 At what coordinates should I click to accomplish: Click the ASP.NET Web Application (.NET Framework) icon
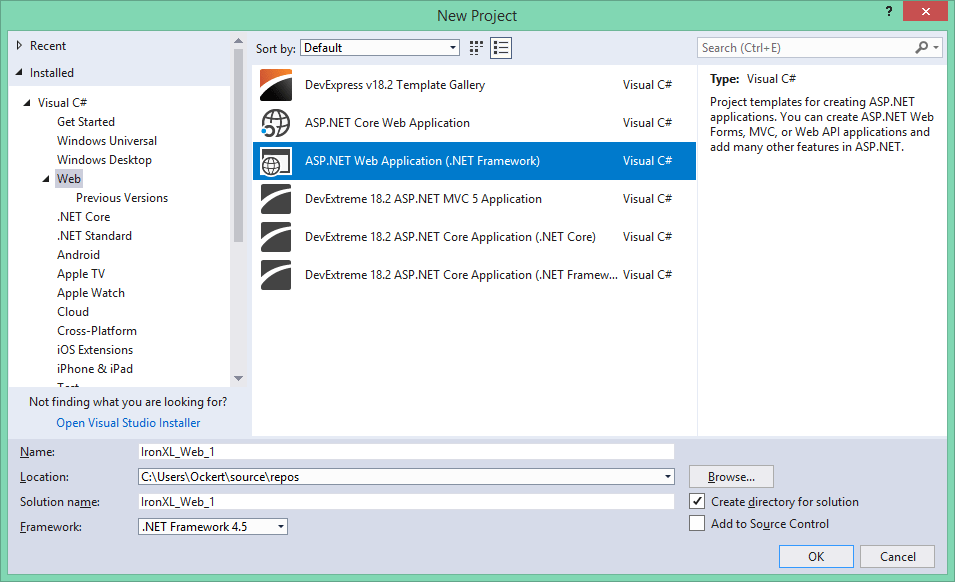coord(276,161)
